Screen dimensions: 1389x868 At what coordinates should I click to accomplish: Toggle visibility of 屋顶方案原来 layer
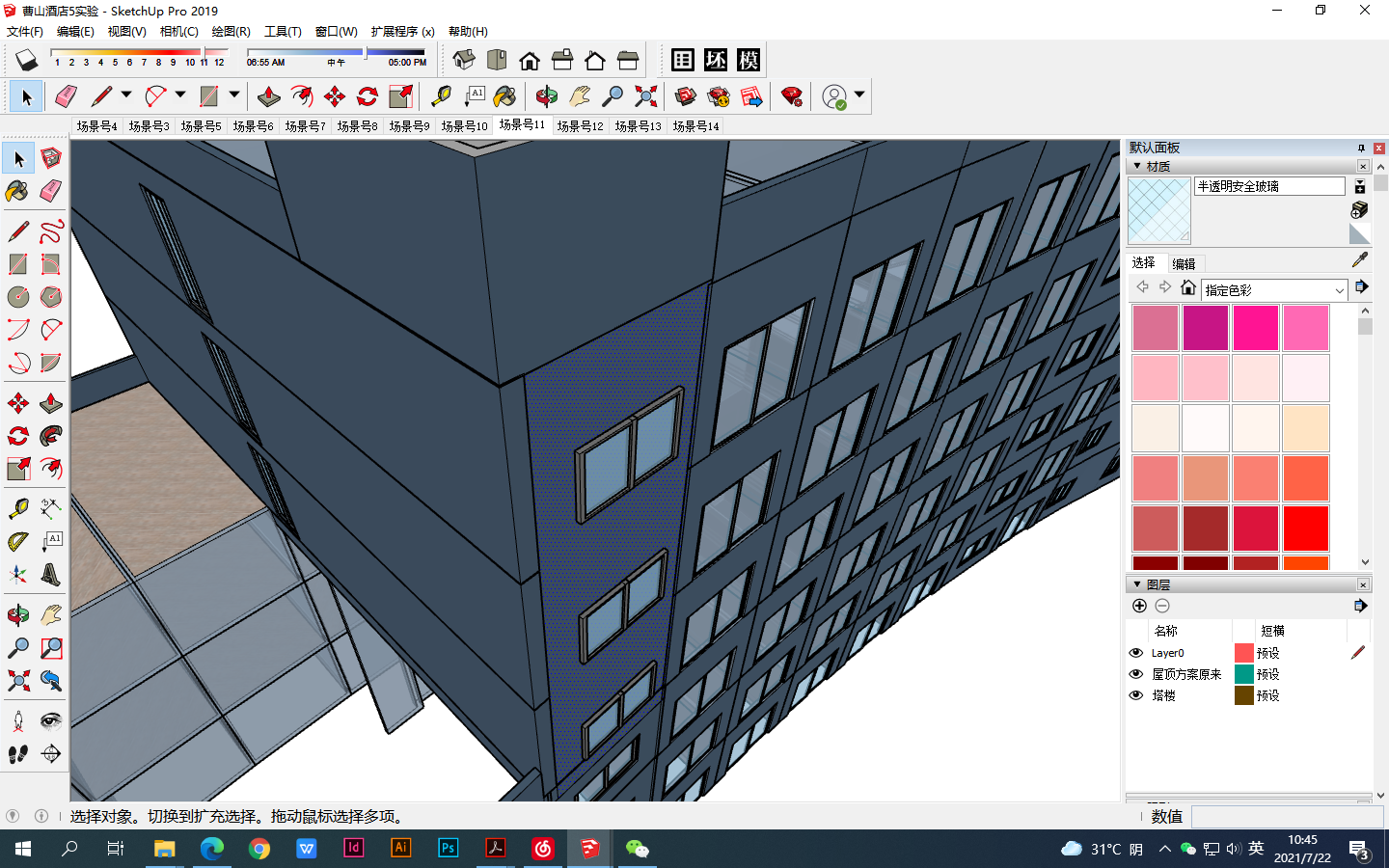pyautogui.click(x=1136, y=674)
